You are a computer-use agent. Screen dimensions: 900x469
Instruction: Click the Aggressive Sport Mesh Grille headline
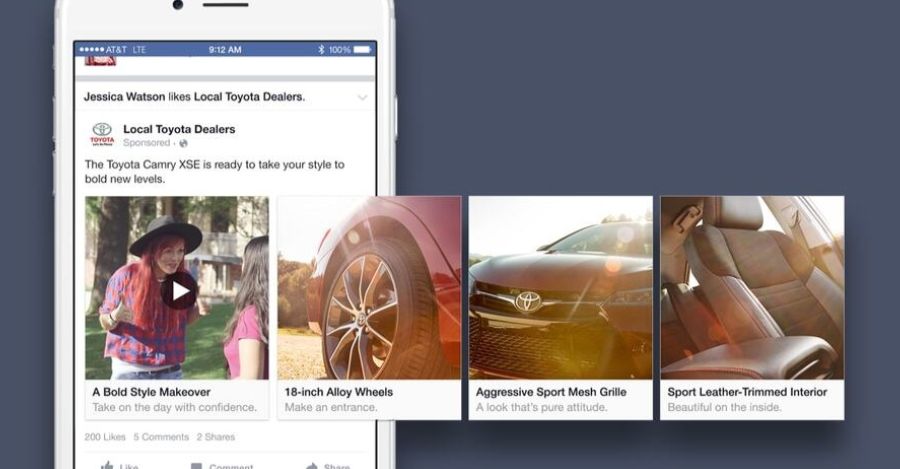coord(551,392)
